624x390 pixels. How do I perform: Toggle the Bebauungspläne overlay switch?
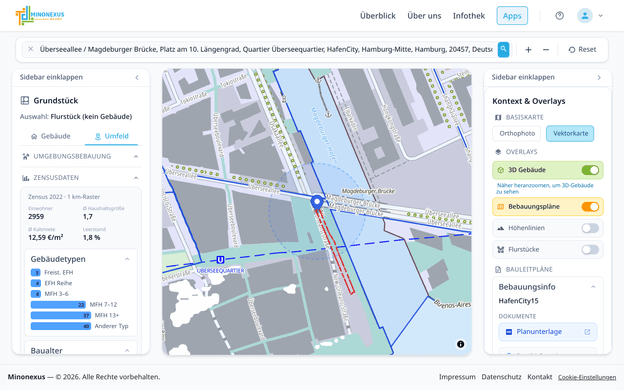590,207
